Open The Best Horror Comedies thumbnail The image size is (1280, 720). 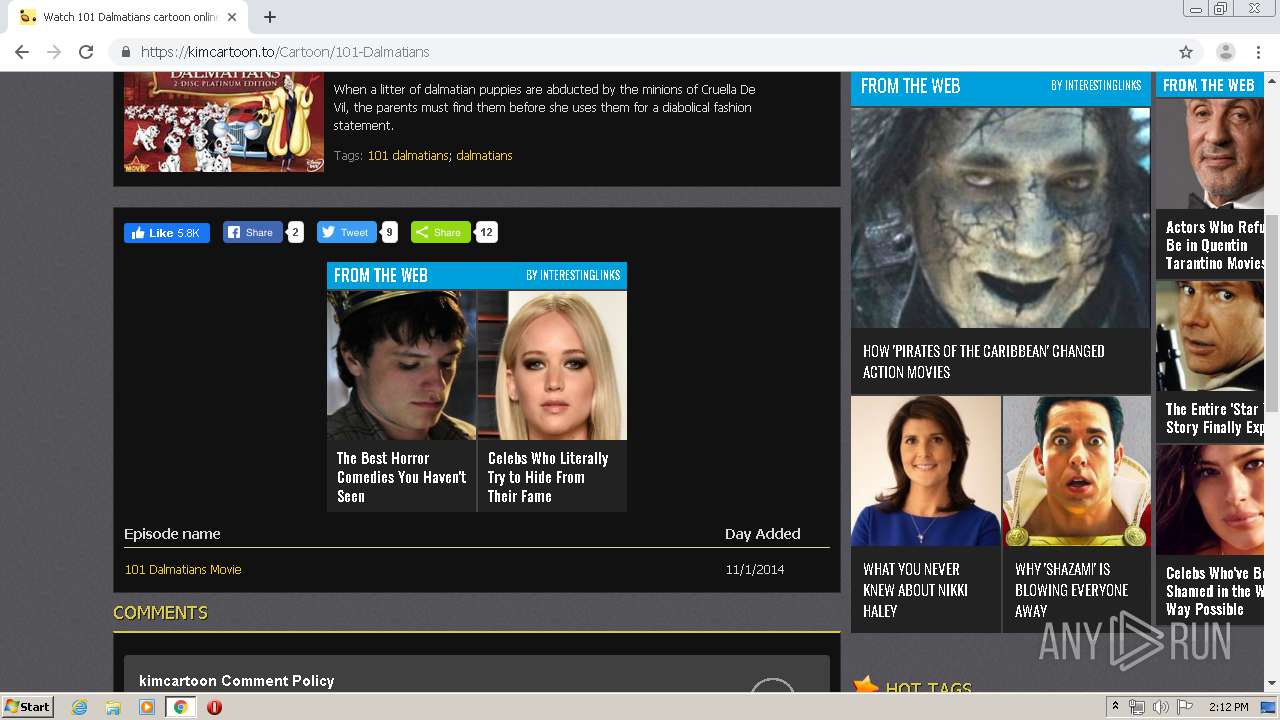[x=402, y=365]
